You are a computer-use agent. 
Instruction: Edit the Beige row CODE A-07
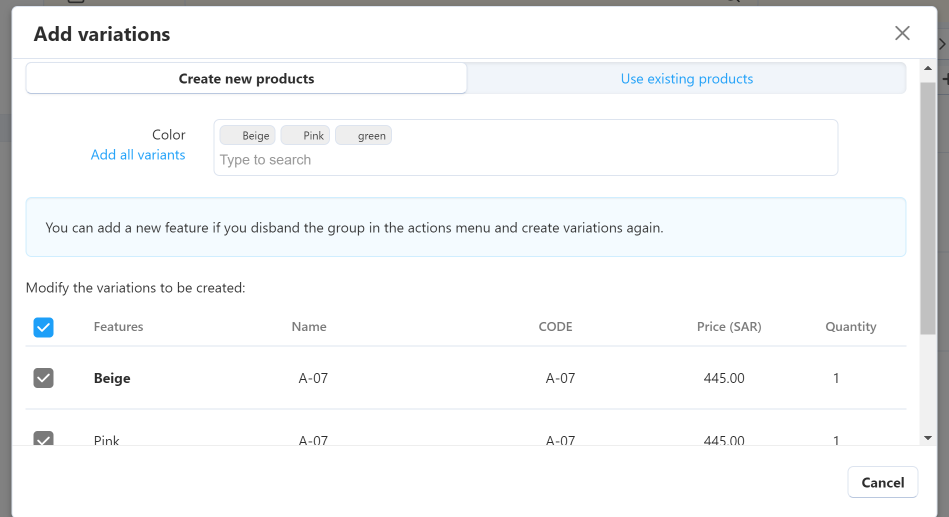(560, 378)
